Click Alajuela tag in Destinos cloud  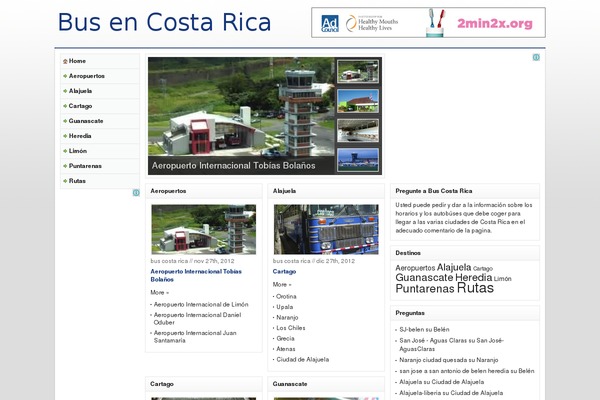tap(454, 267)
